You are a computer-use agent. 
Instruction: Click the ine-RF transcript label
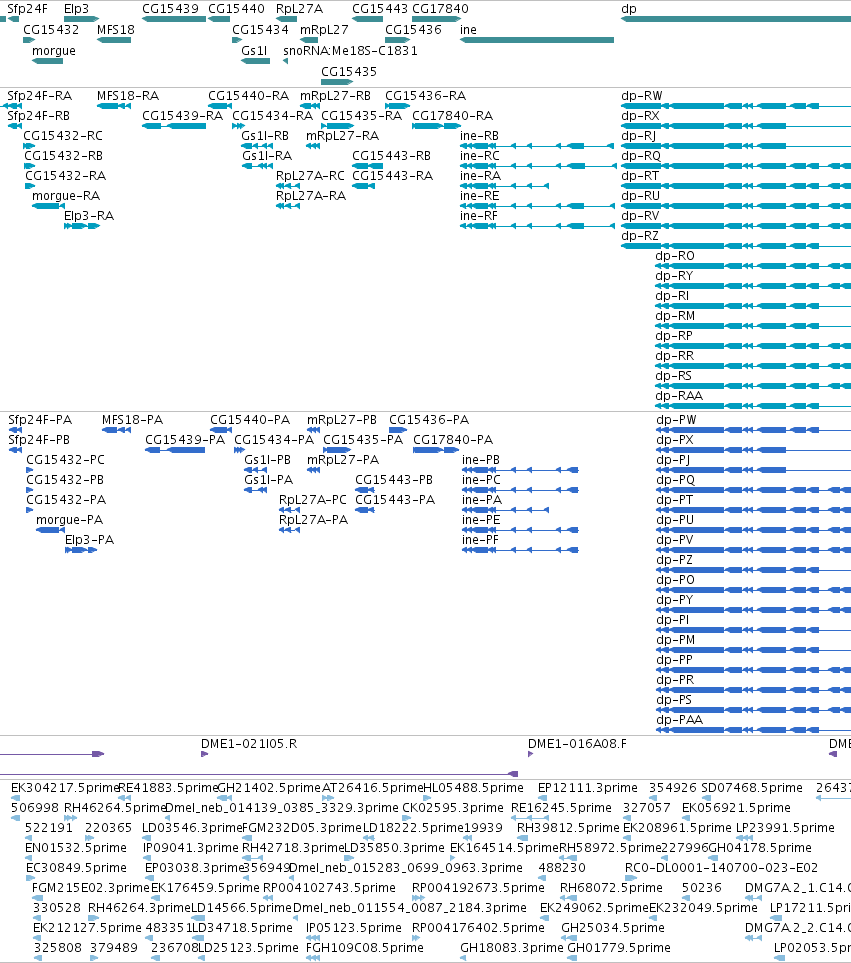coord(478,216)
